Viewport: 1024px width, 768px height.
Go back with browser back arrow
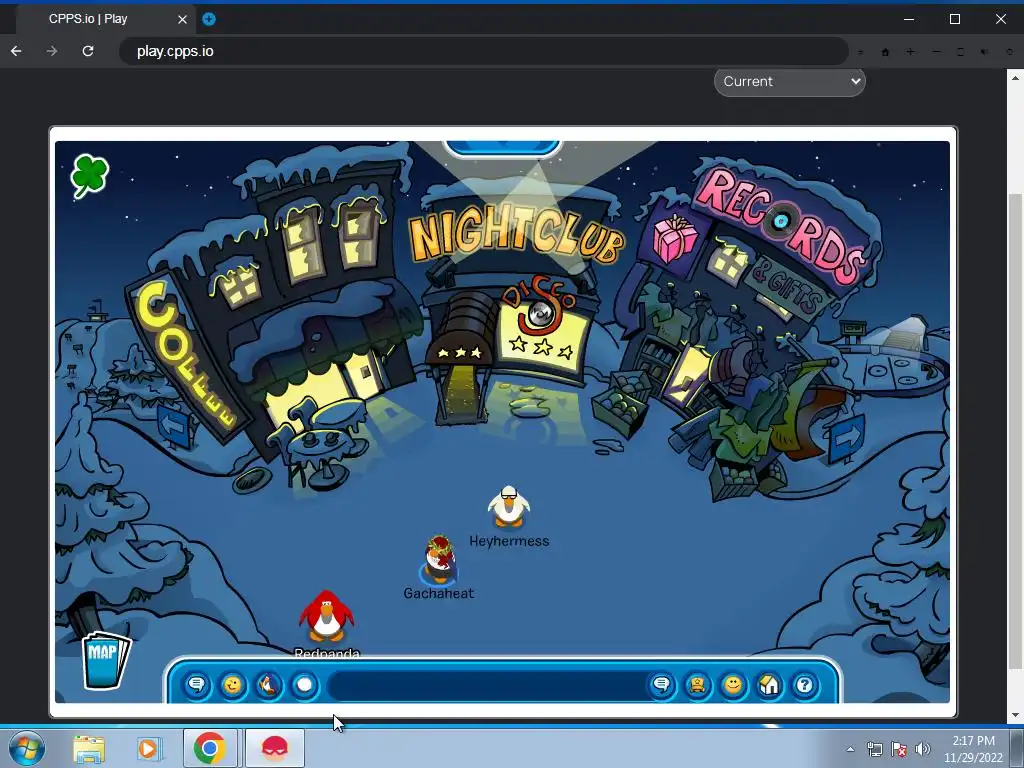(16, 51)
